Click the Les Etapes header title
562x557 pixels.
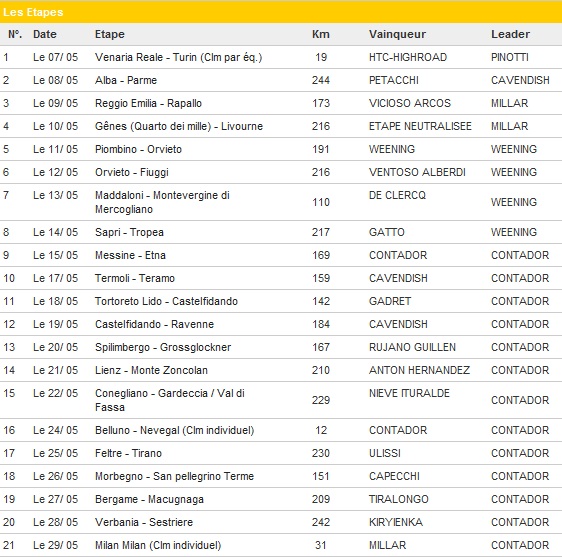pos(33,12)
